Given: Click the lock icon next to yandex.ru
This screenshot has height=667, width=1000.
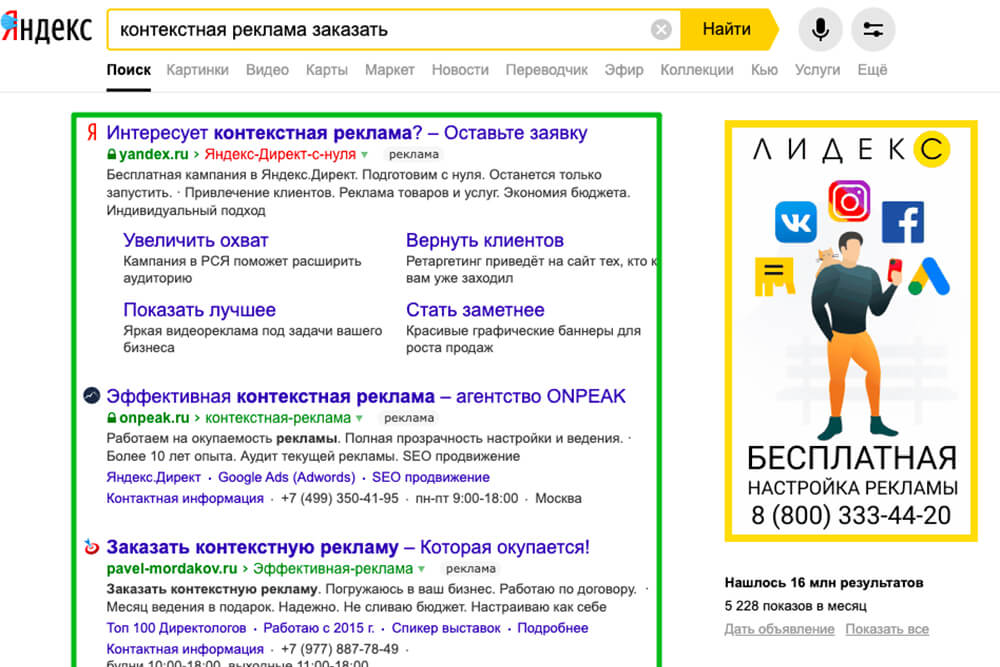Looking at the screenshot, I should (112, 154).
